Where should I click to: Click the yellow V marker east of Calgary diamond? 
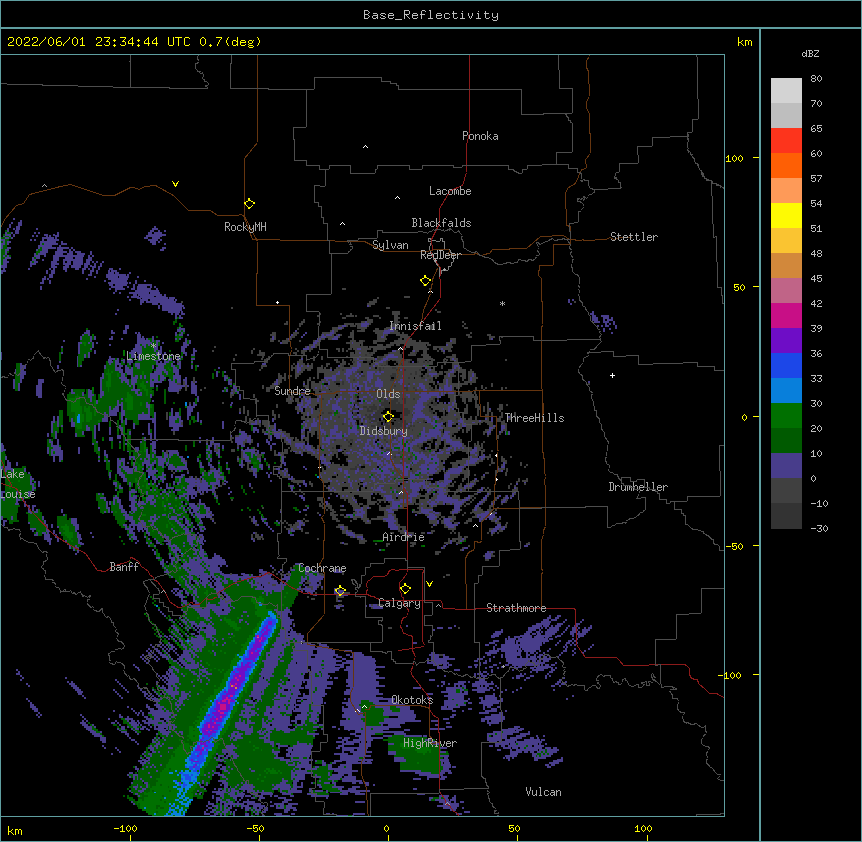pyautogui.click(x=429, y=584)
